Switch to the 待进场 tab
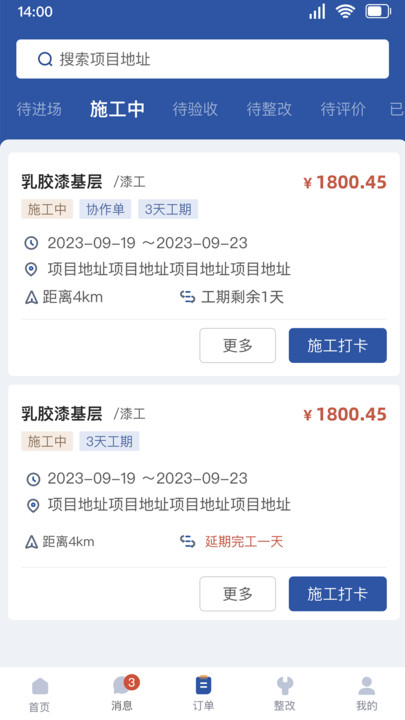405x720 pixels. pyautogui.click(x=39, y=109)
